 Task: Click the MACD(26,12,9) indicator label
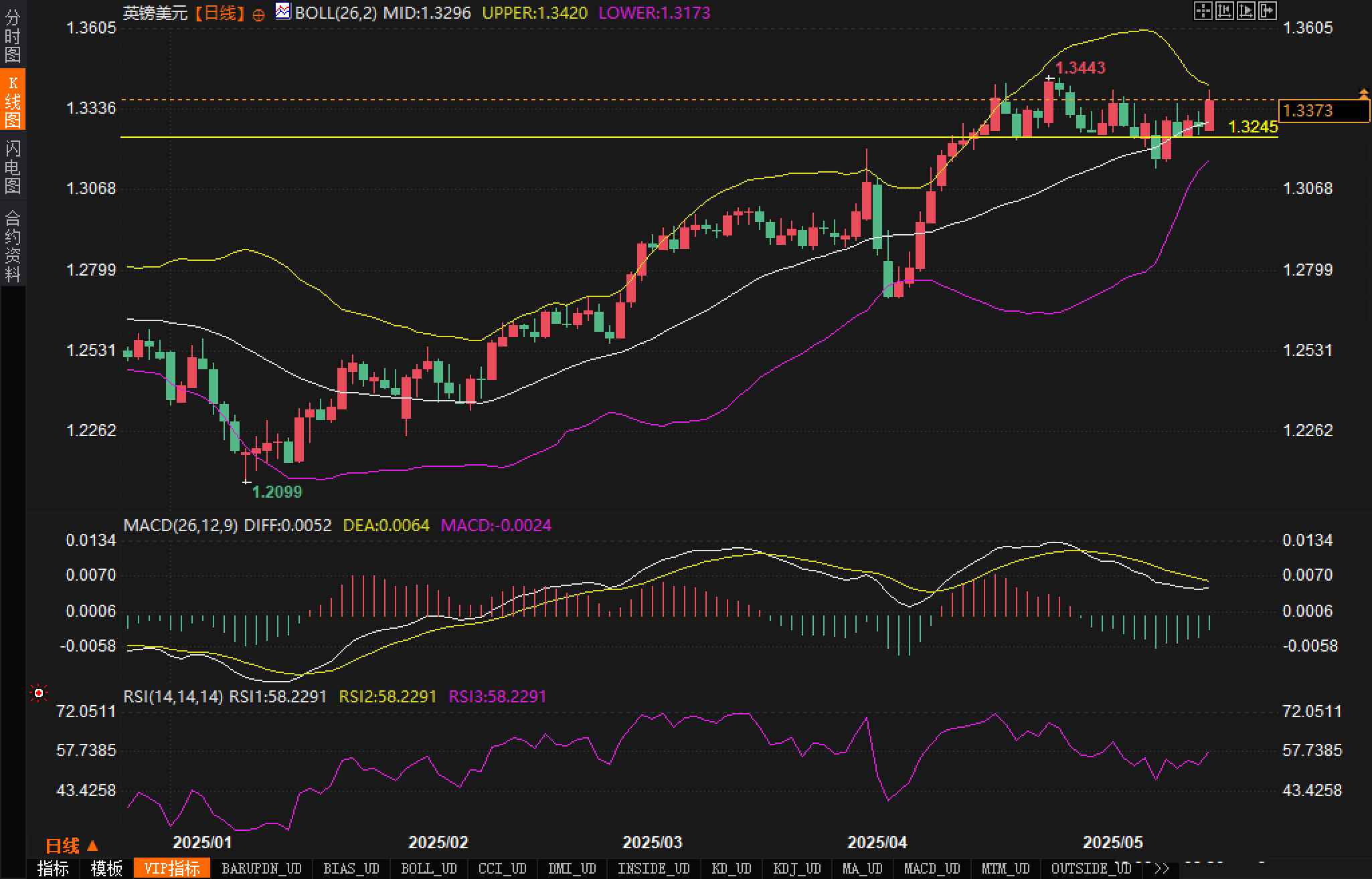click(x=181, y=525)
